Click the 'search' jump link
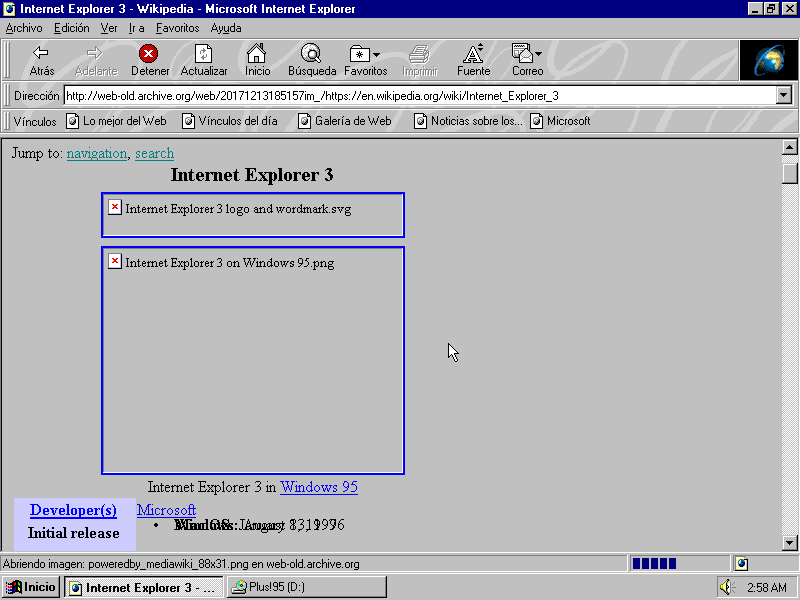This screenshot has height=600, width=800. pyautogui.click(x=154, y=153)
